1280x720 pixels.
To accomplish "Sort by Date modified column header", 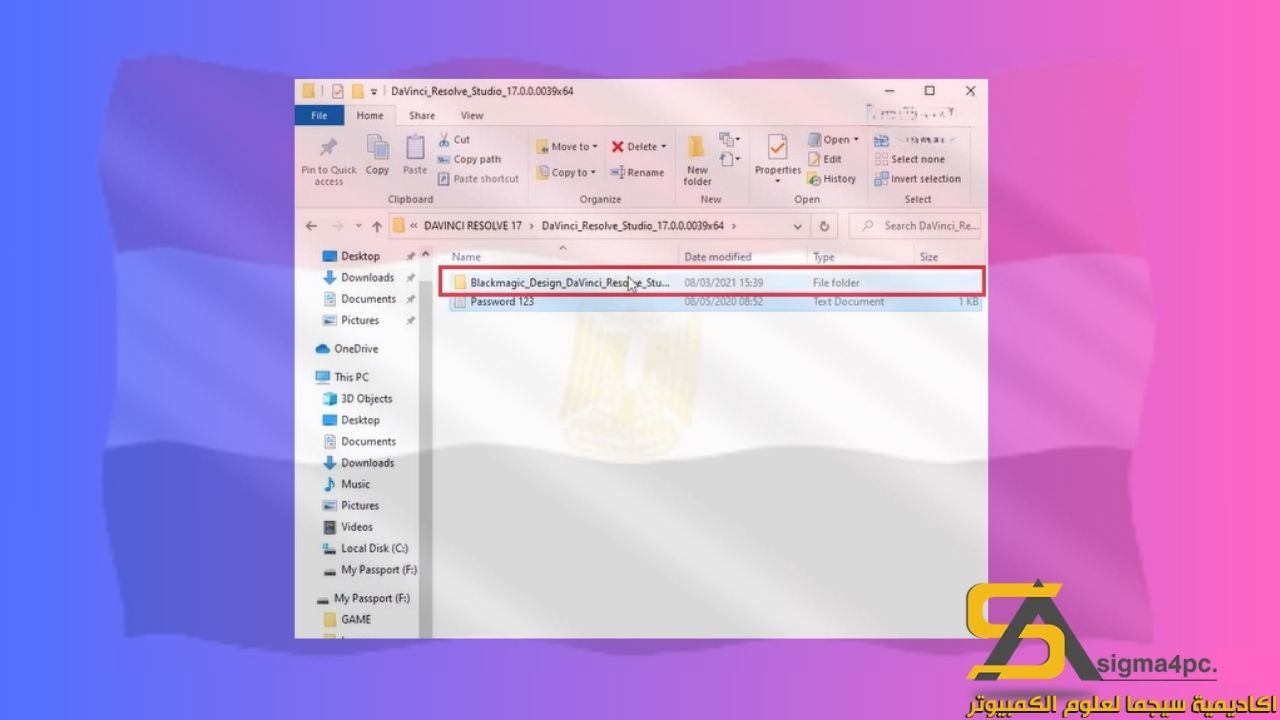I will 742,257.
